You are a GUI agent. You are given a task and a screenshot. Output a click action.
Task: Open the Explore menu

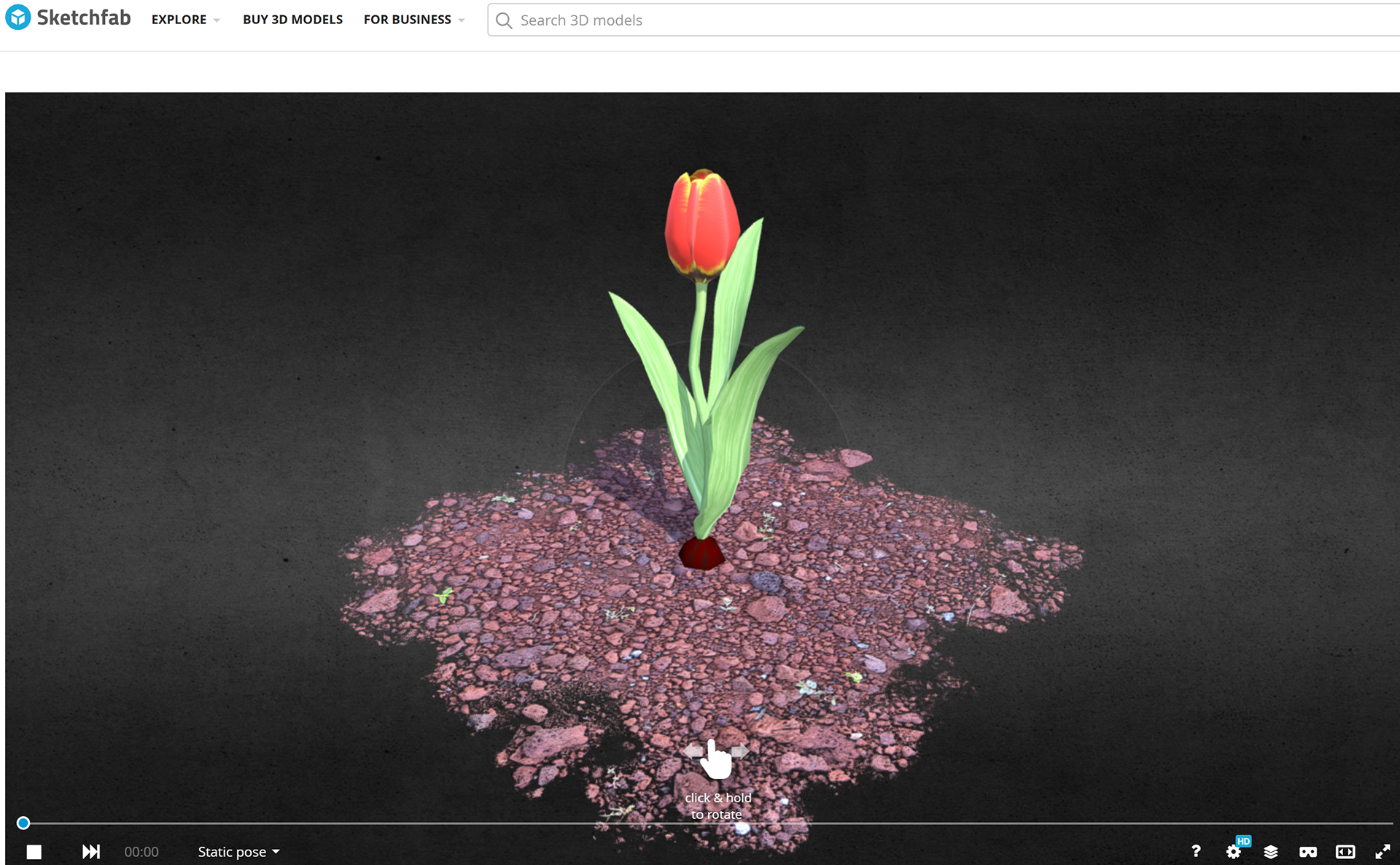(185, 20)
